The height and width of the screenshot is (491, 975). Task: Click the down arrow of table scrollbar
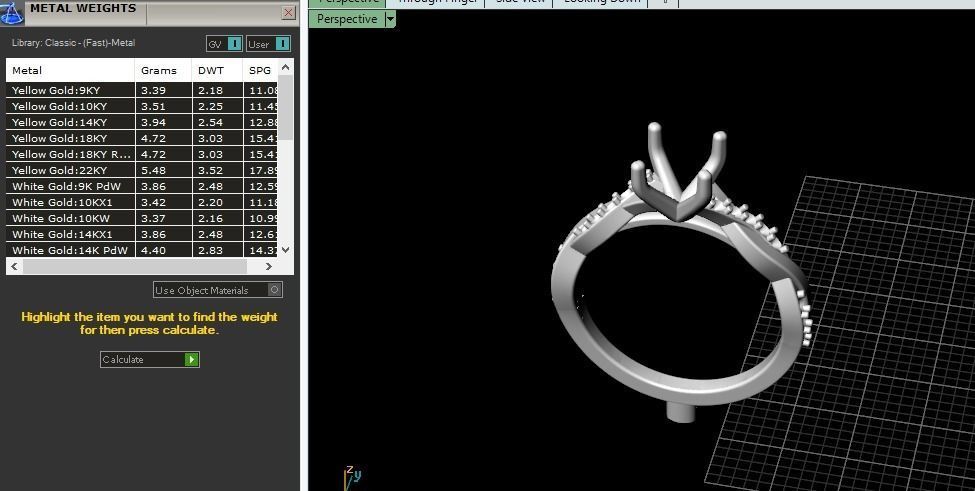pos(285,250)
